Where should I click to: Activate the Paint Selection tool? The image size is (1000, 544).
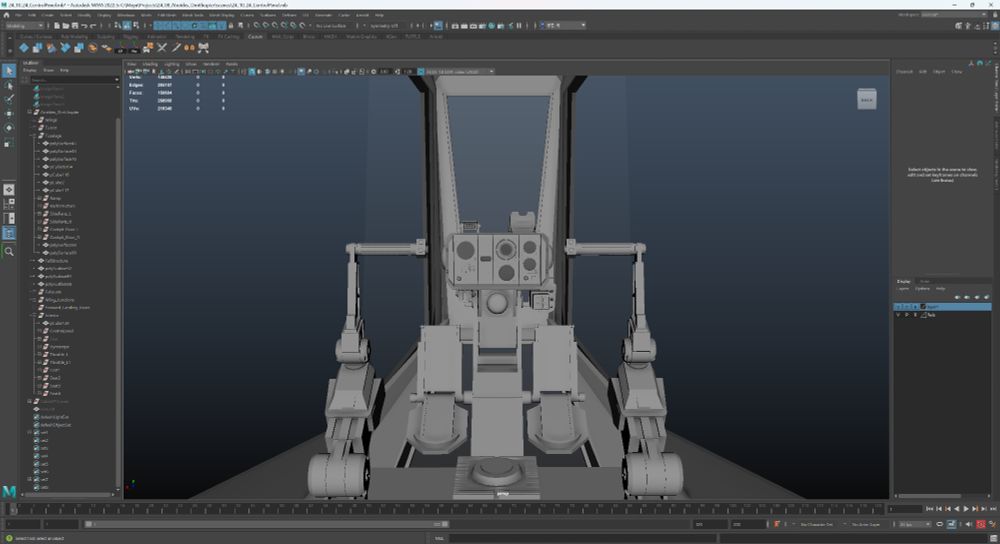9,99
